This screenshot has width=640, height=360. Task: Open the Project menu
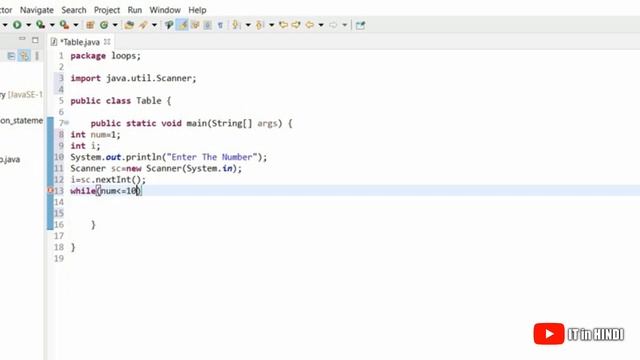click(107, 10)
